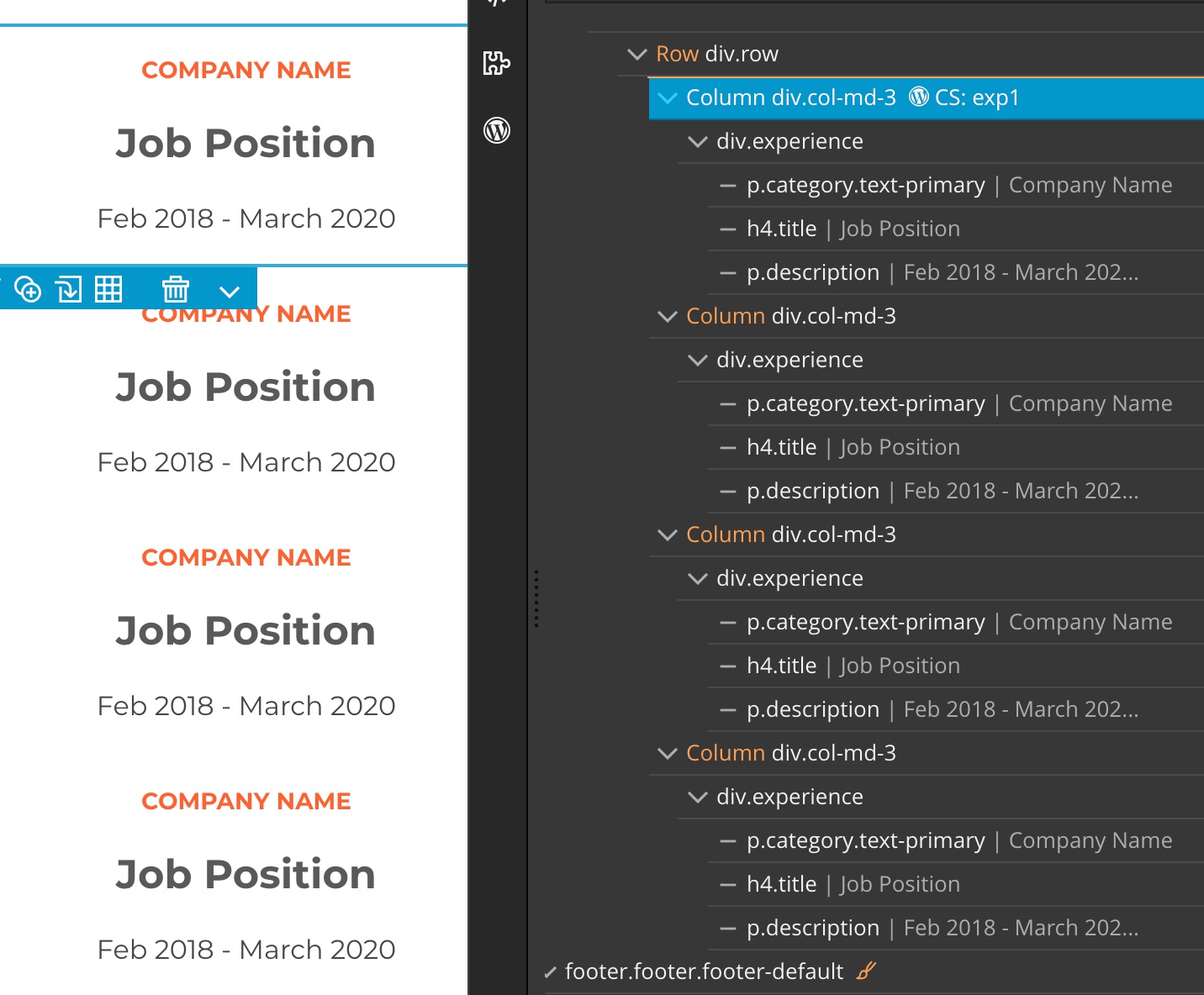Click the insert-into-element arrow icon
1204x995 pixels.
tap(68, 289)
